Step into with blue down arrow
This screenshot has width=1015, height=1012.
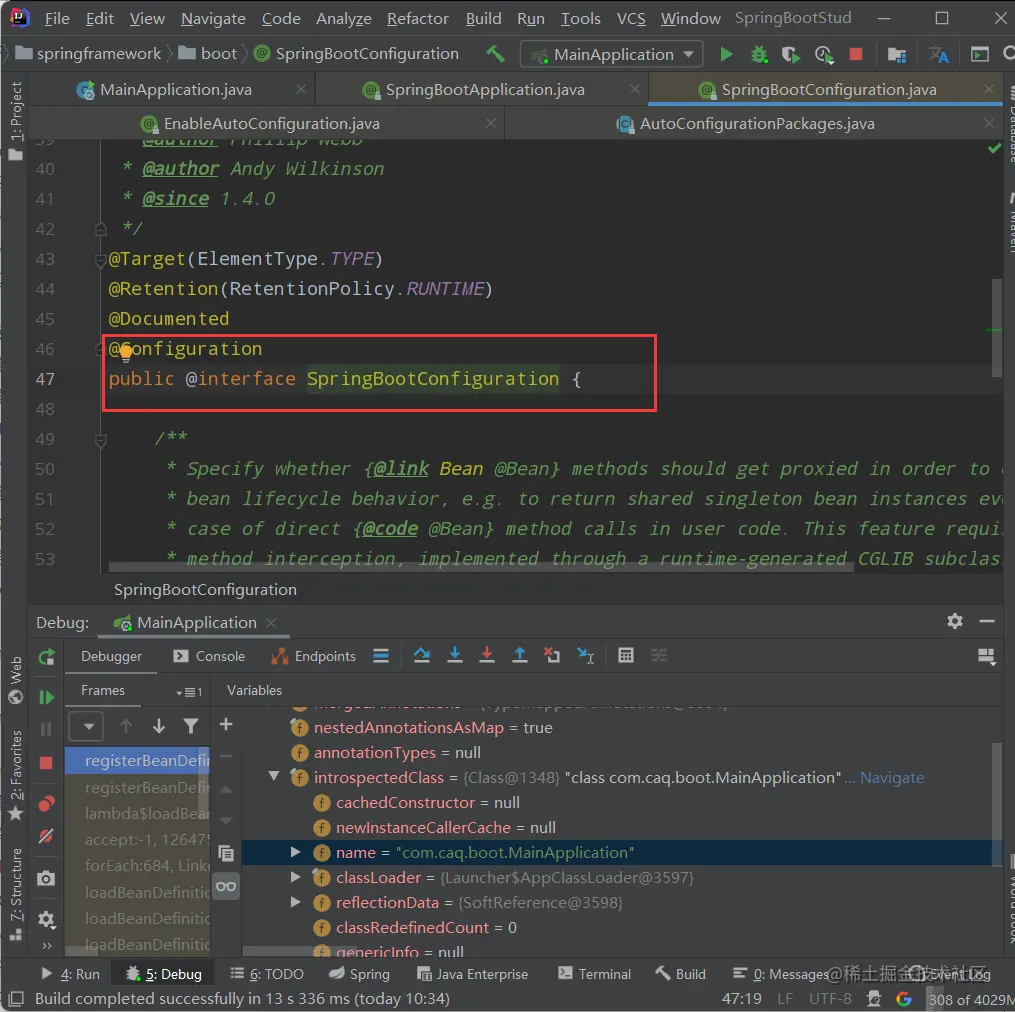point(455,655)
